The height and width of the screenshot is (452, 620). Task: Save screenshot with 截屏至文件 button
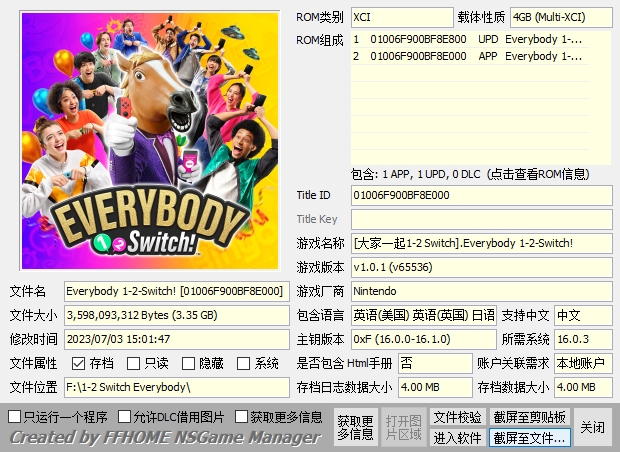tap(529, 438)
